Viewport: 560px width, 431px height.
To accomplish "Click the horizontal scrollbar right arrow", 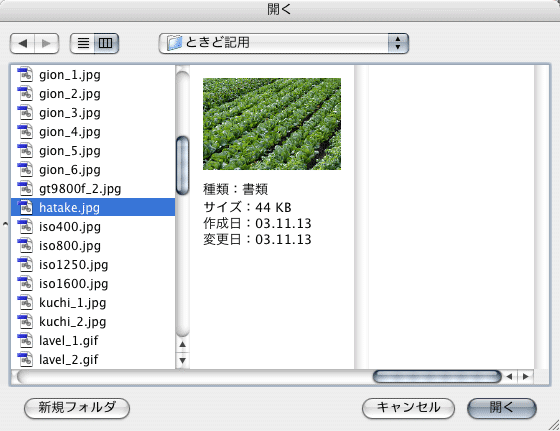I will tap(526, 376).
